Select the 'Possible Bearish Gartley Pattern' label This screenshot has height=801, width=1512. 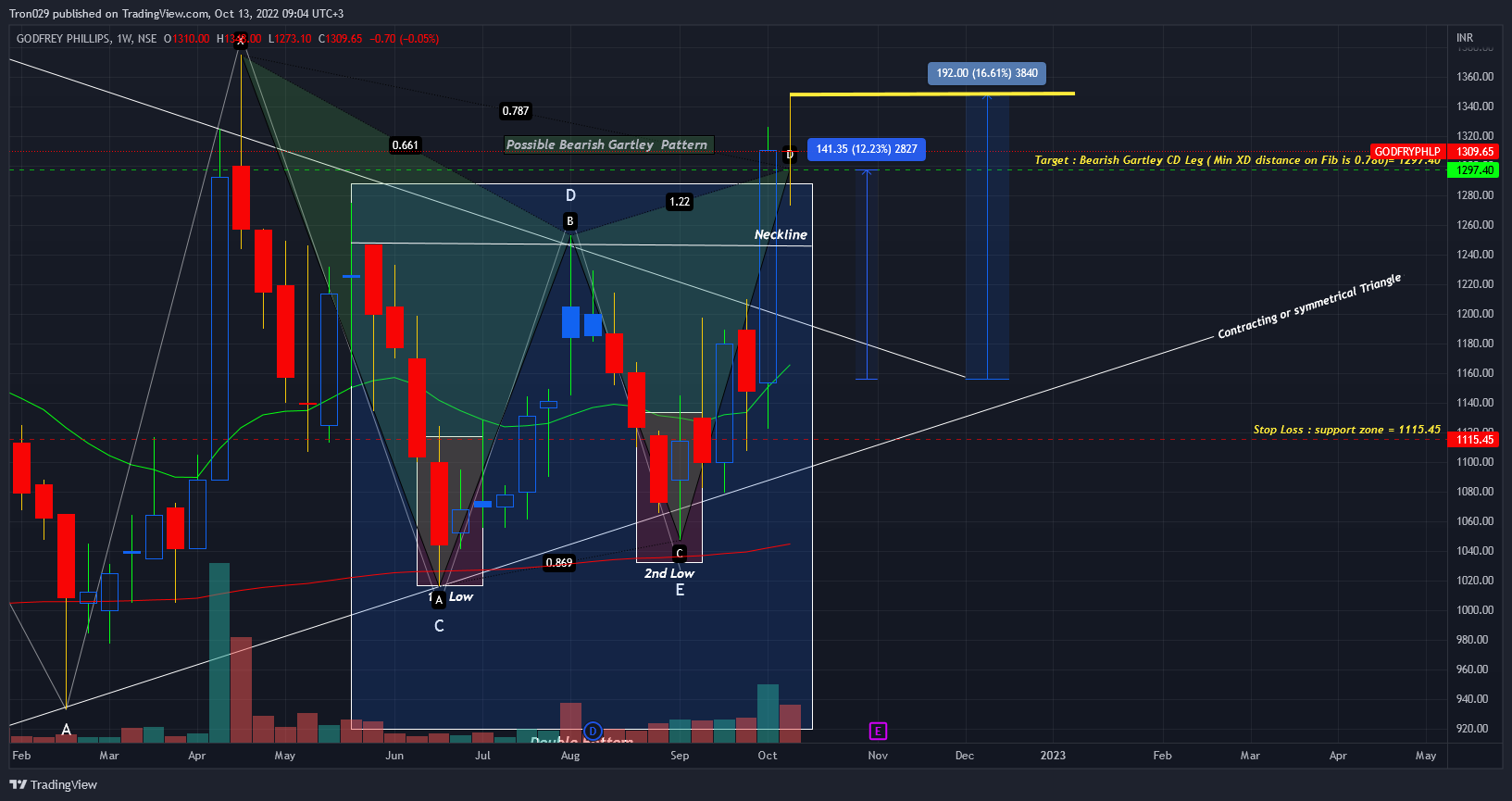pos(607,144)
